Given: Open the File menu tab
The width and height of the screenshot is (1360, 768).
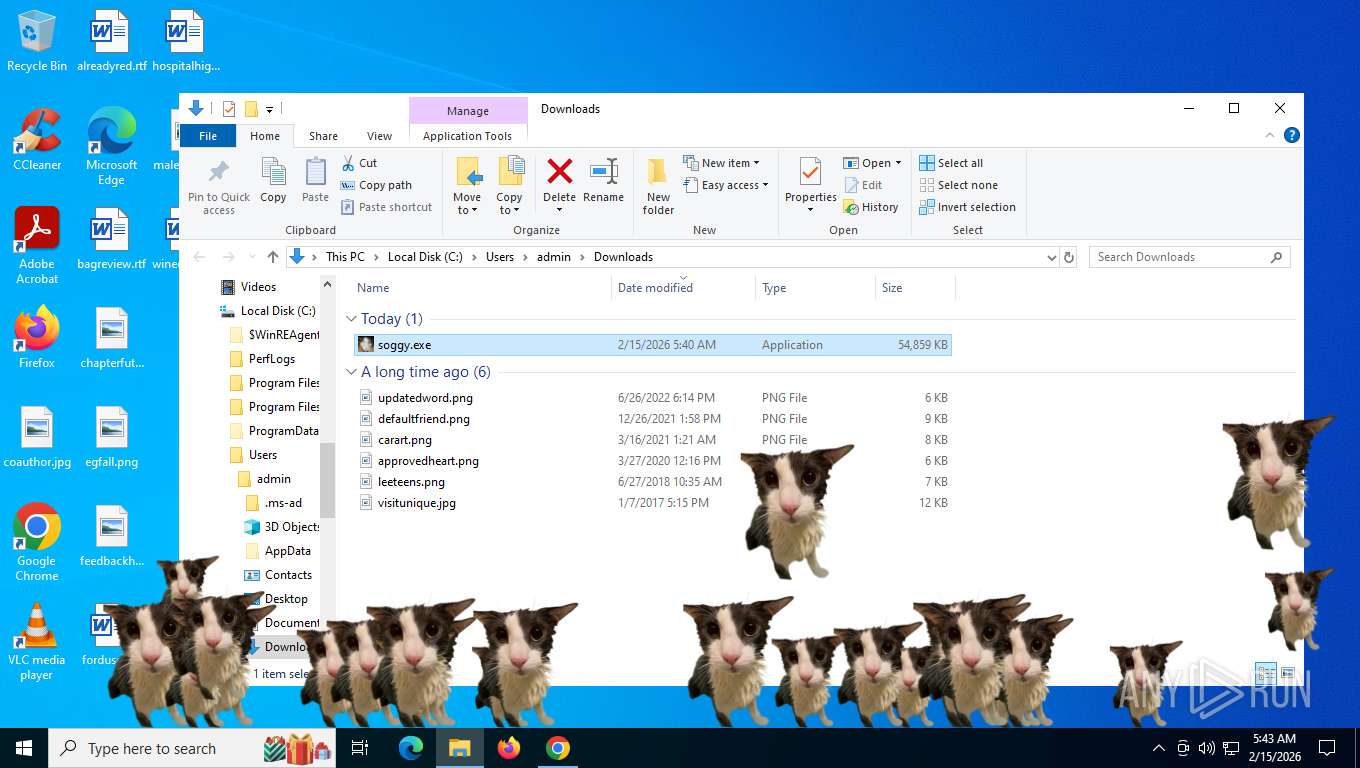Looking at the screenshot, I should 208,136.
